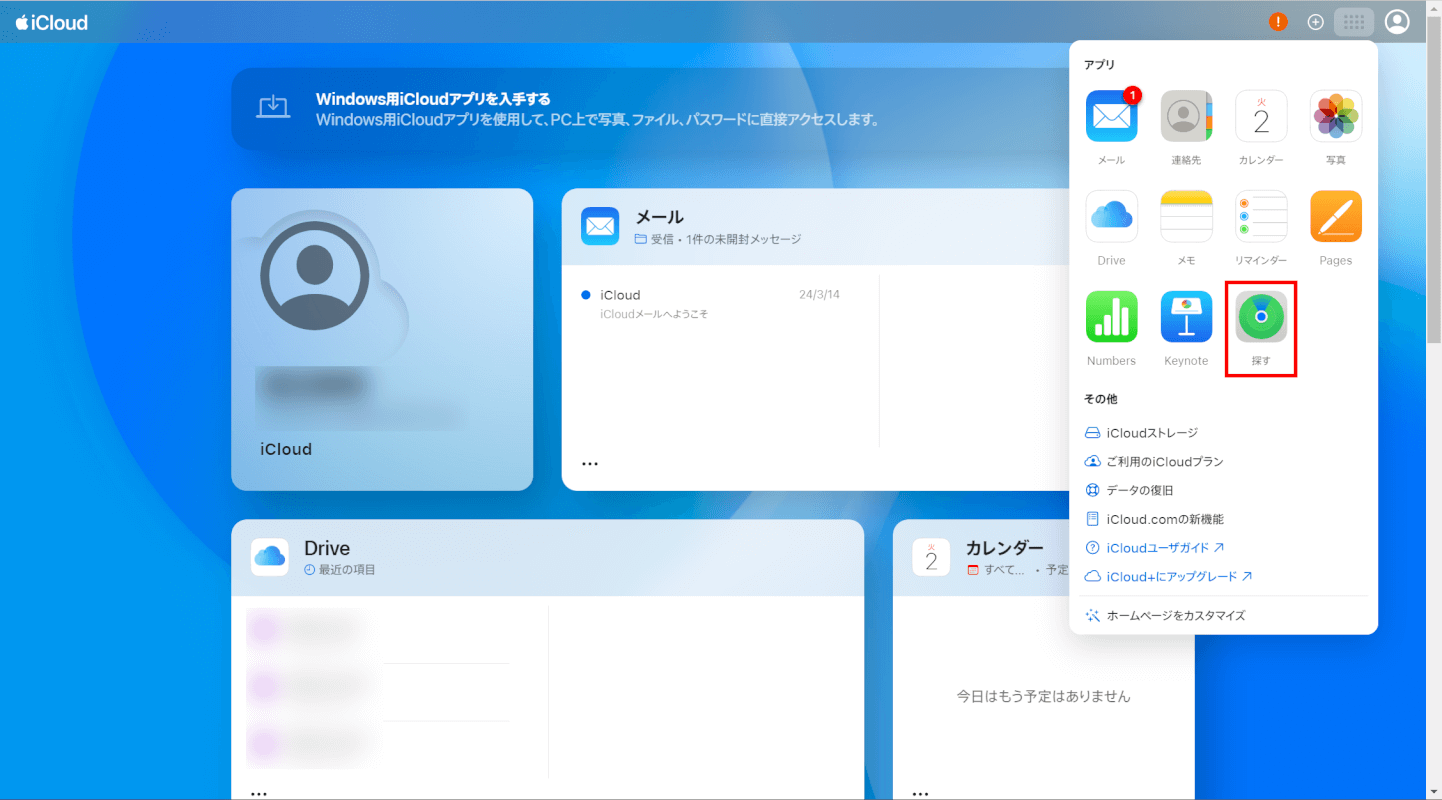This screenshot has width=1442, height=800.
Task: Click the Calendar tile date icon
Action: click(931, 557)
